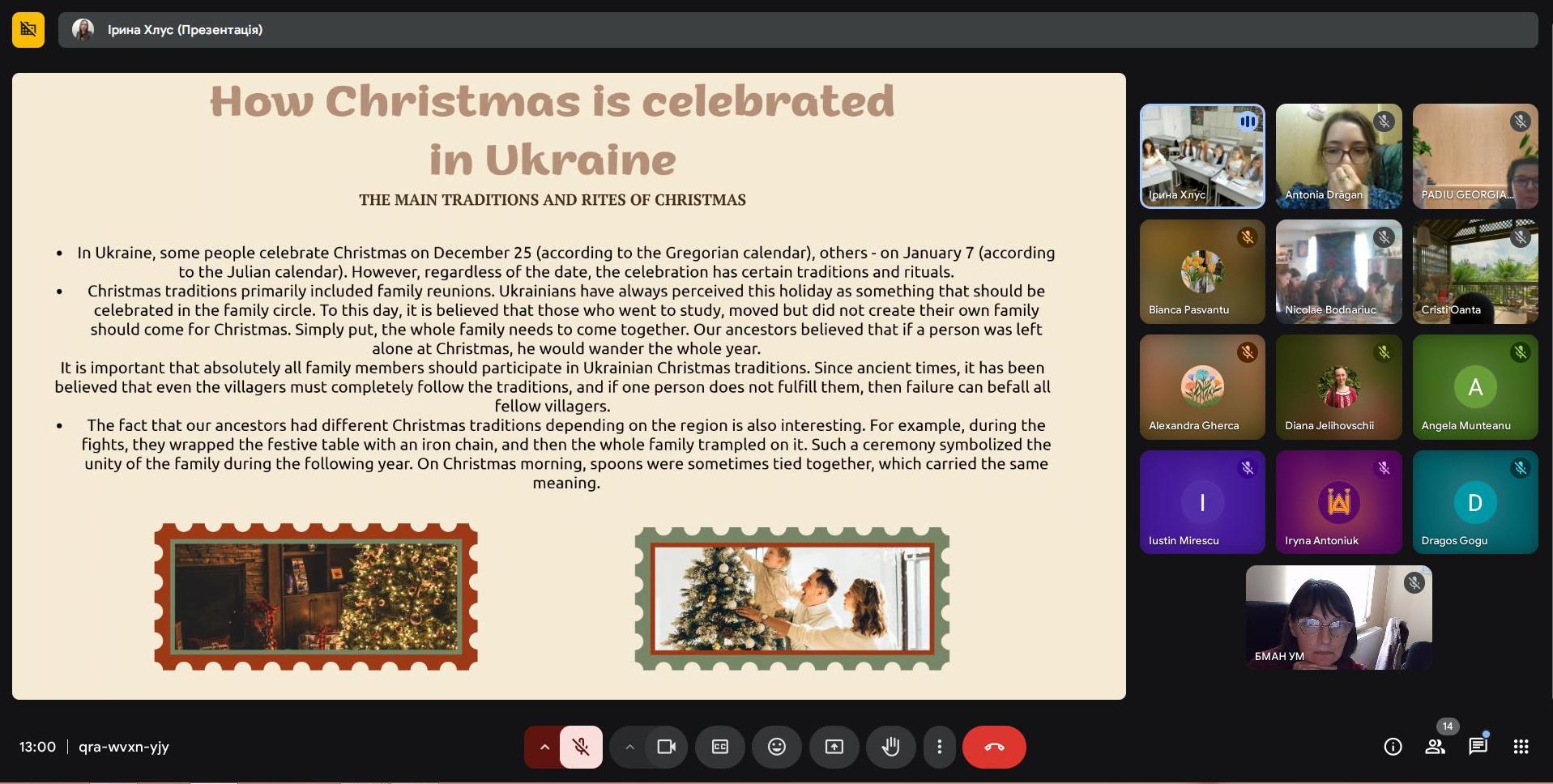Click muted mic icon on Nicolae Bodnariuc tile
Screen dimensions: 1553x784
point(1384,237)
